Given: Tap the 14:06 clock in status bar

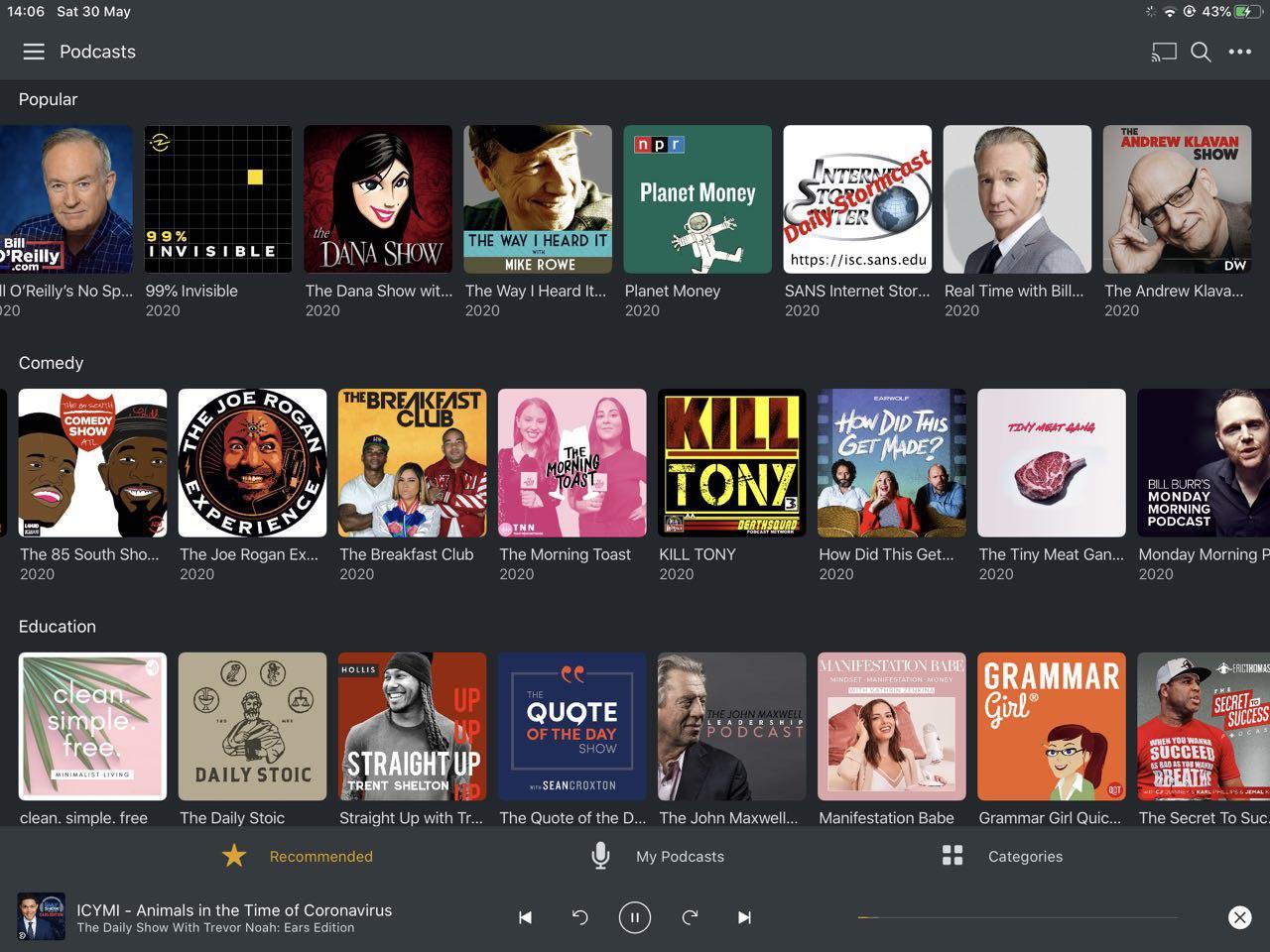Looking at the screenshot, I should pos(26,12).
